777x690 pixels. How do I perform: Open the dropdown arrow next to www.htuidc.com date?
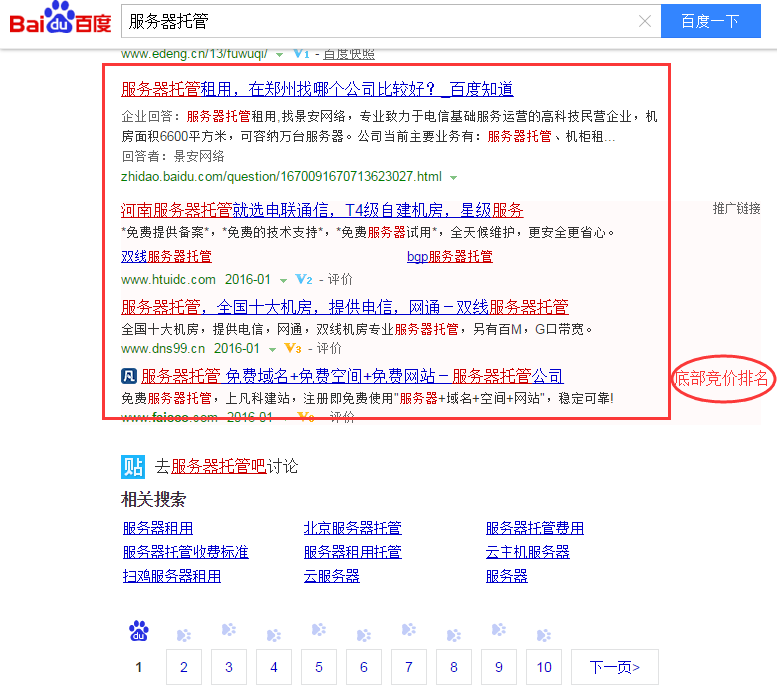(x=283, y=280)
